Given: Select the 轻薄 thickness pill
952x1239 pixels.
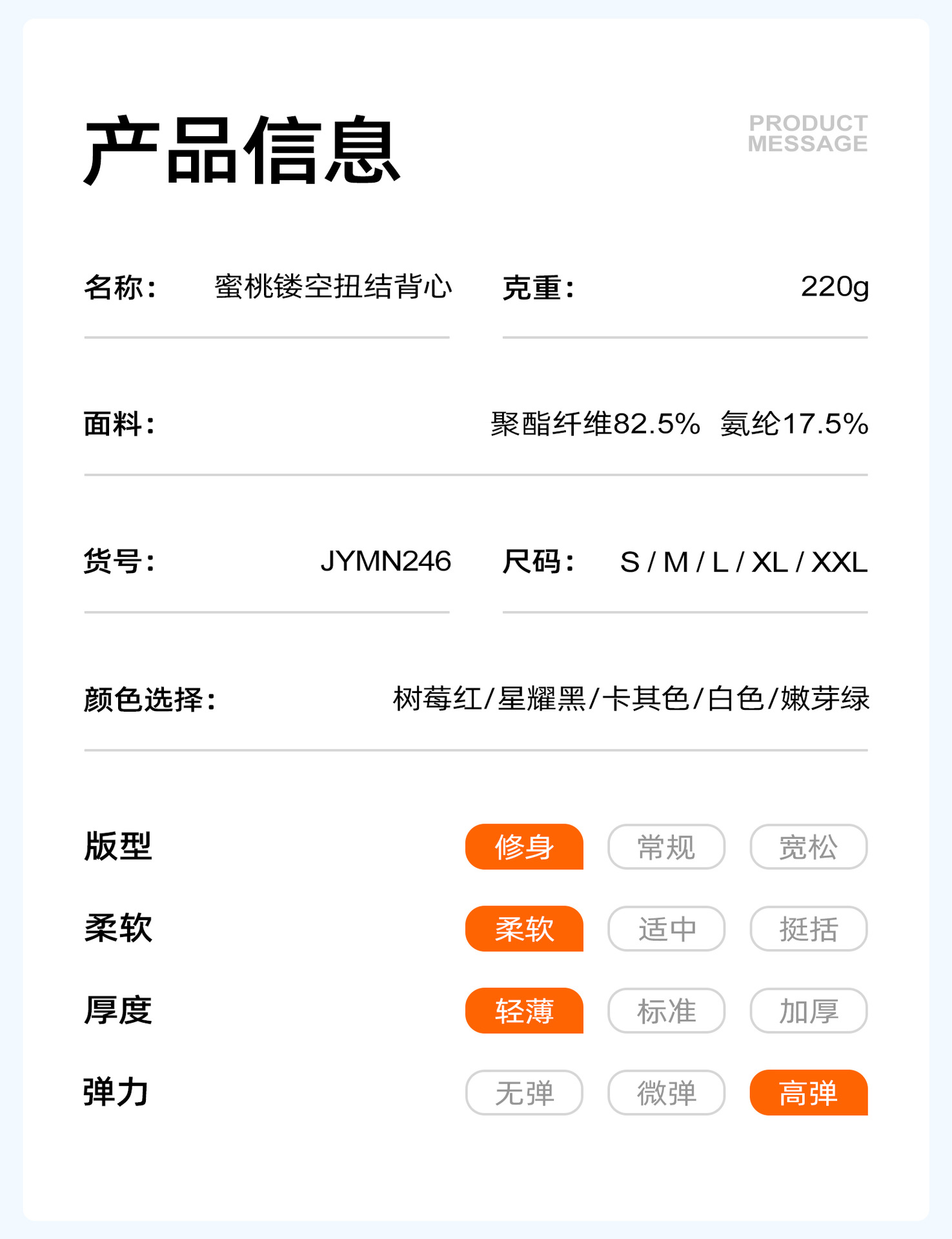Looking at the screenshot, I should tap(524, 1011).
